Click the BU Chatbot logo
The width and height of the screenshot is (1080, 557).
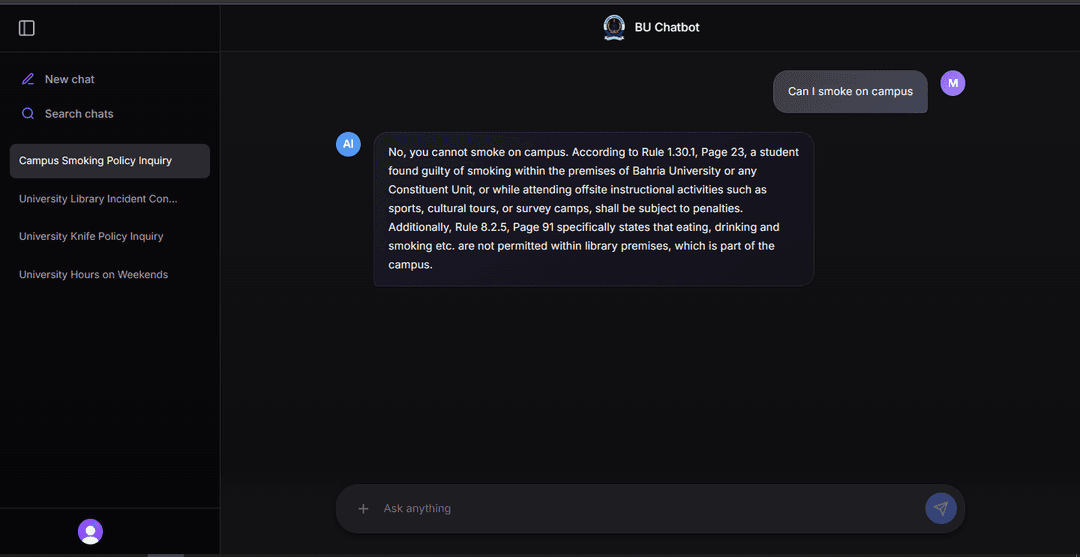coord(614,28)
